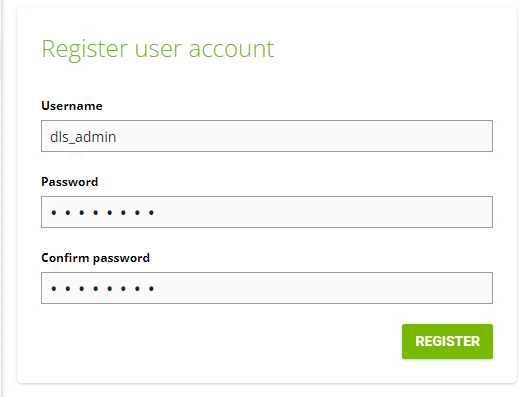This screenshot has width=526, height=397.
Task: Place cursor at end of Username field
Action: tap(117, 137)
